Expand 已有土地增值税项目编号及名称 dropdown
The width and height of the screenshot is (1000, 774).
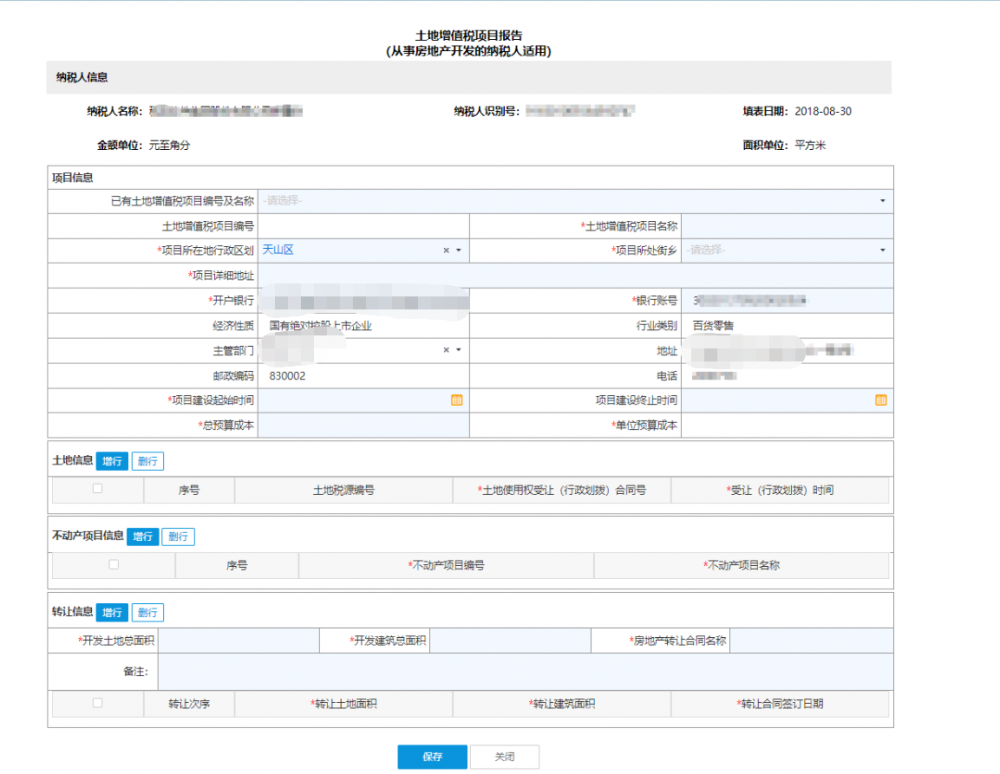pos(882,201)
